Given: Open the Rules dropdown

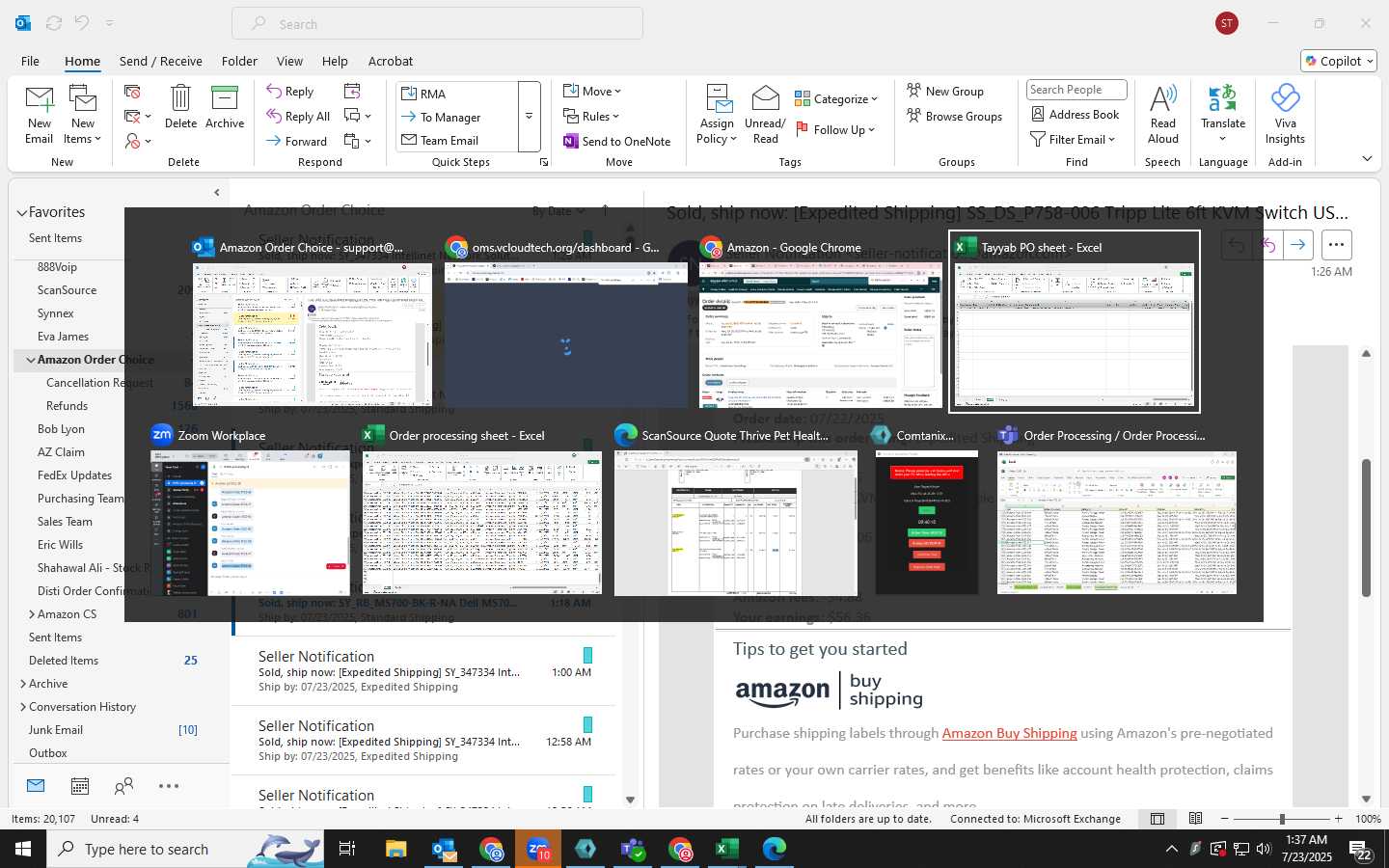Looking at the screenshot, I should 591,116.
